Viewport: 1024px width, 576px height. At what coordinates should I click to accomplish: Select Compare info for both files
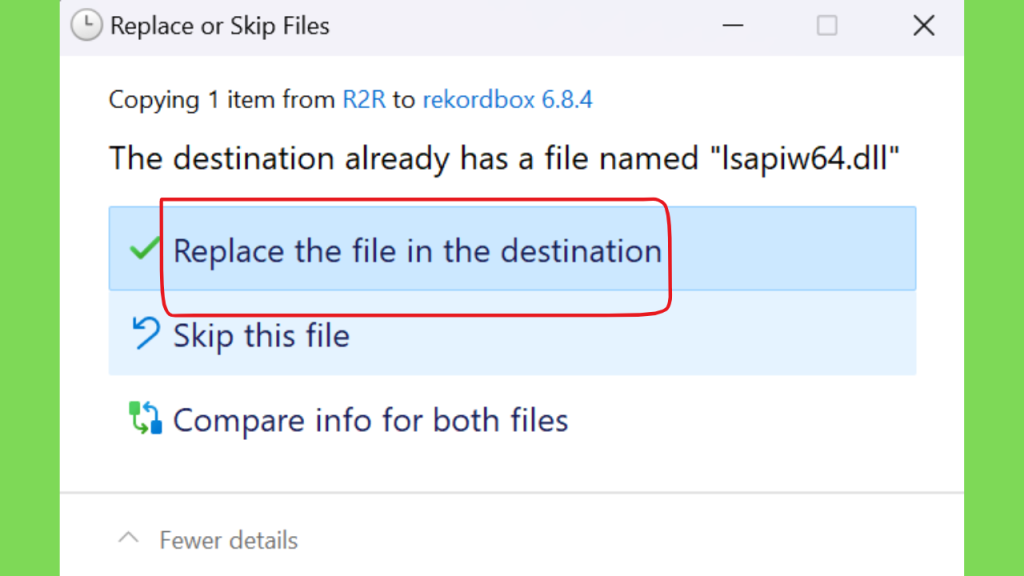click(x=370, y=419)
